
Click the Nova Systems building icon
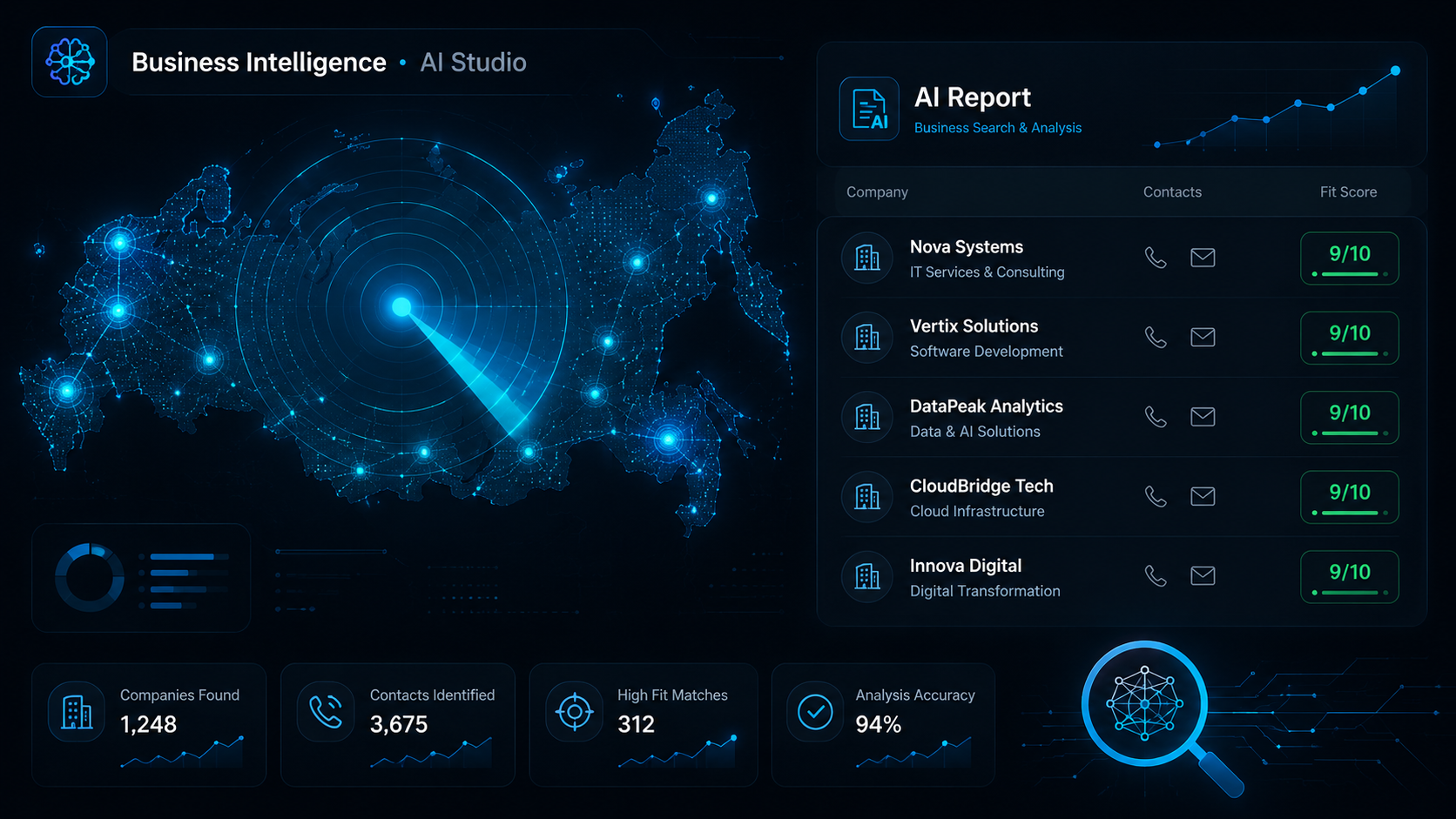pos(867,258)
